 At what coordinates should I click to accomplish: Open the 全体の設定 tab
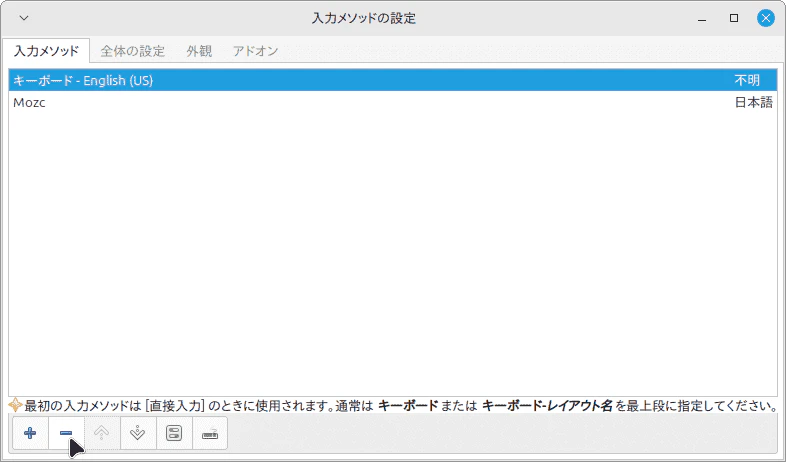tap(133, 51)
